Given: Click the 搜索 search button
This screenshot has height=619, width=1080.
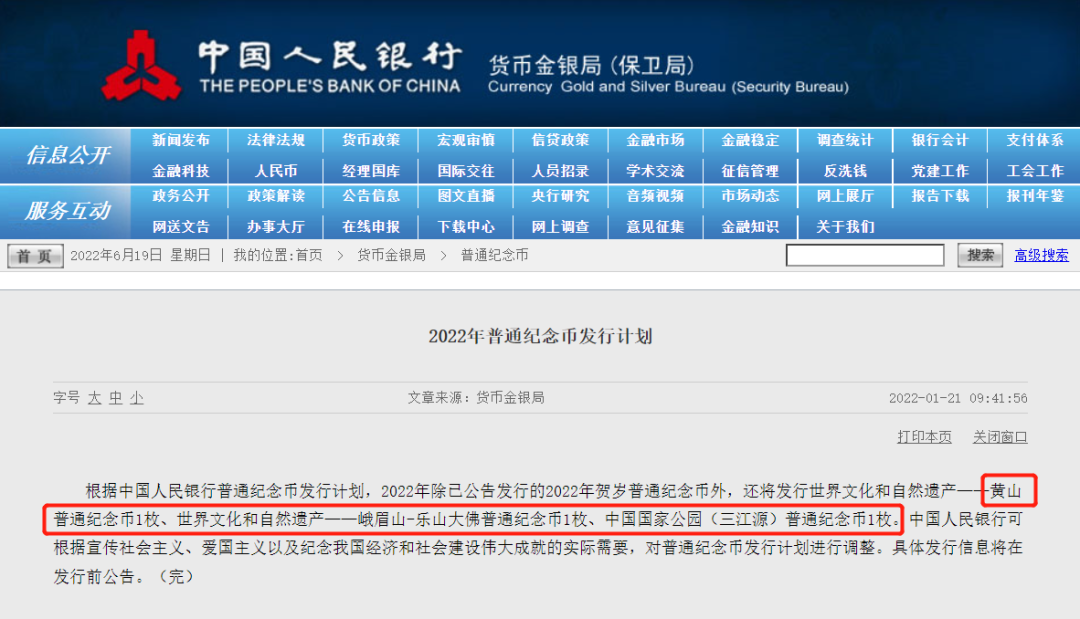Looking at the screenshot, I should (x=980, y=255).
